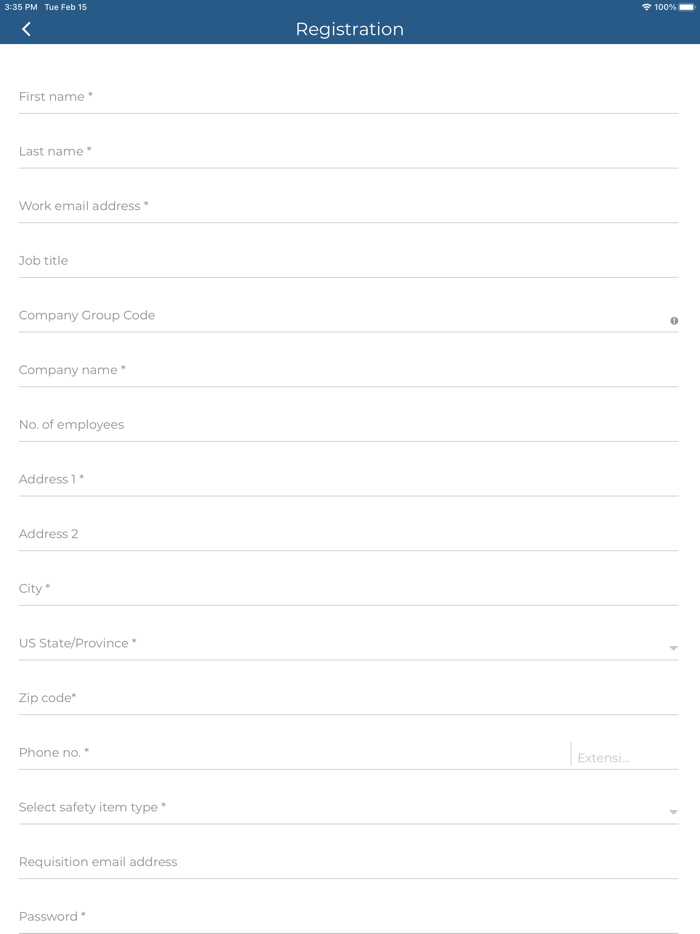Click the Job title input

(x=348, y=261)
